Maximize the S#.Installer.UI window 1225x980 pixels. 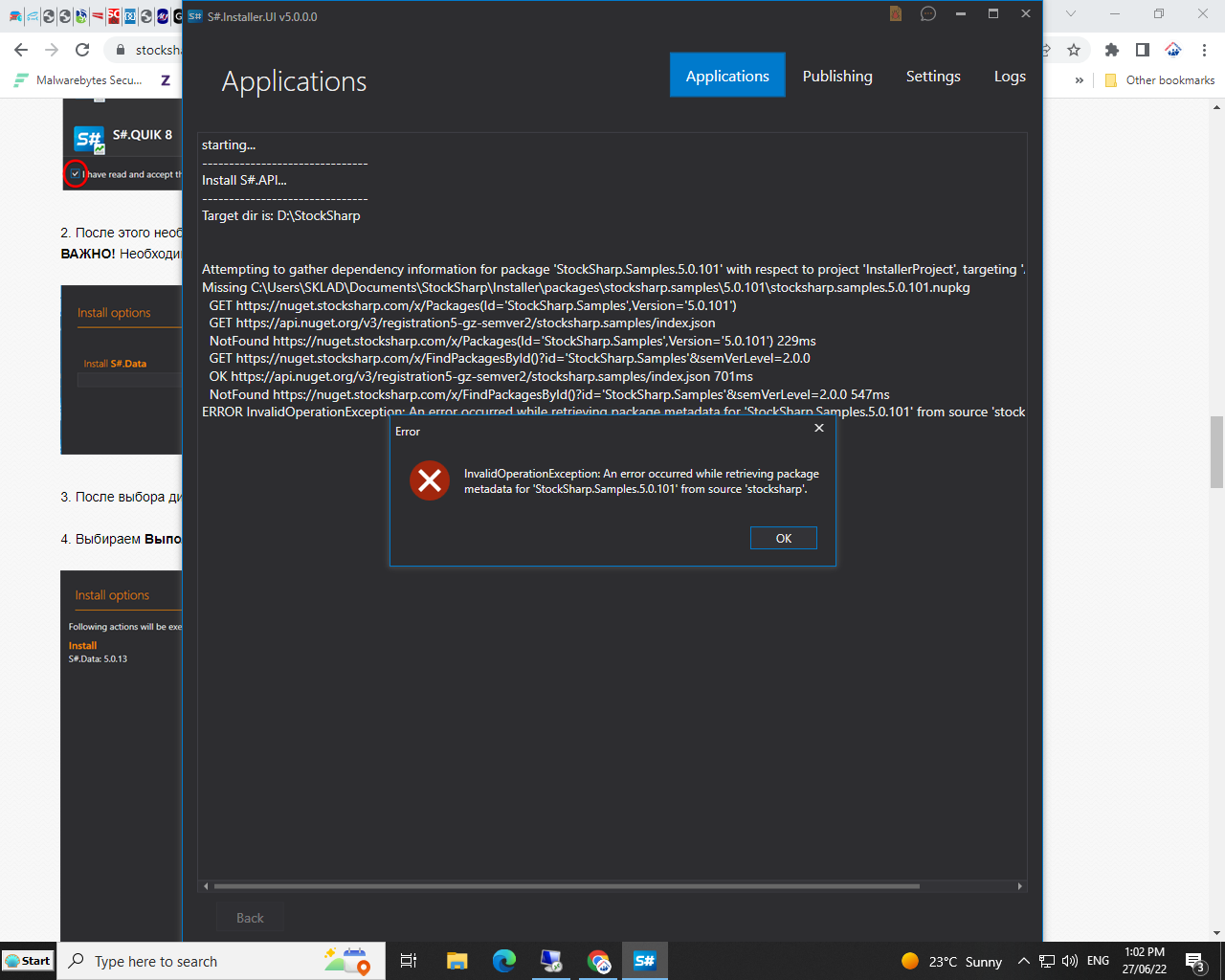coord(993,13)
